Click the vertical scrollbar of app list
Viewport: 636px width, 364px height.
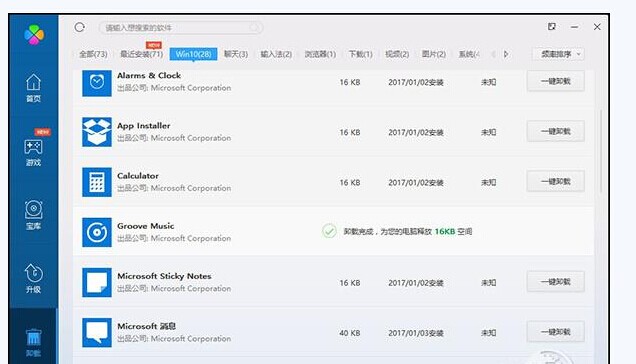tap(601, 151)
